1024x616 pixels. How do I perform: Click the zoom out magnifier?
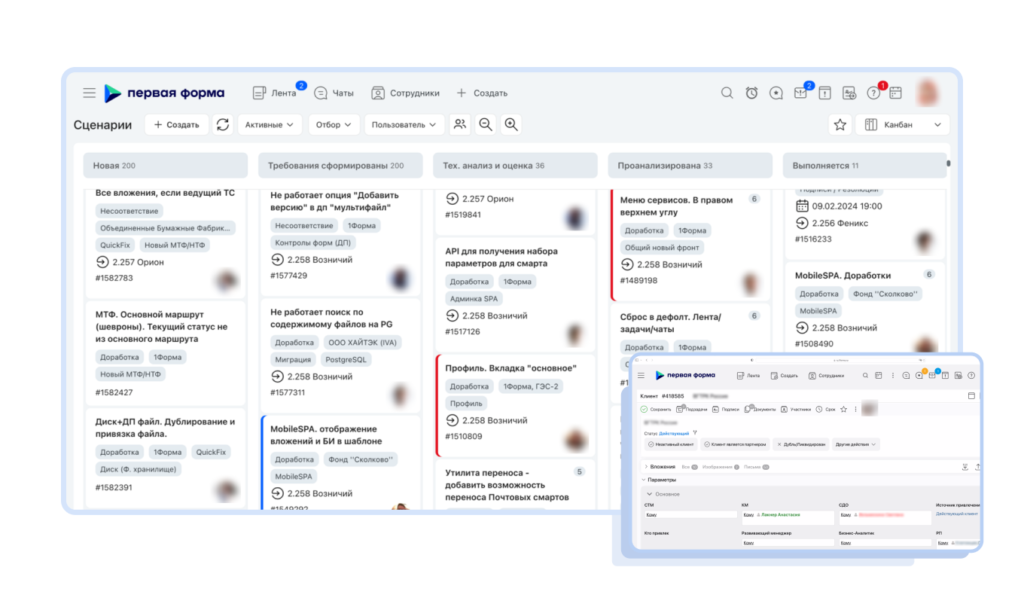[x=485, y=124]
